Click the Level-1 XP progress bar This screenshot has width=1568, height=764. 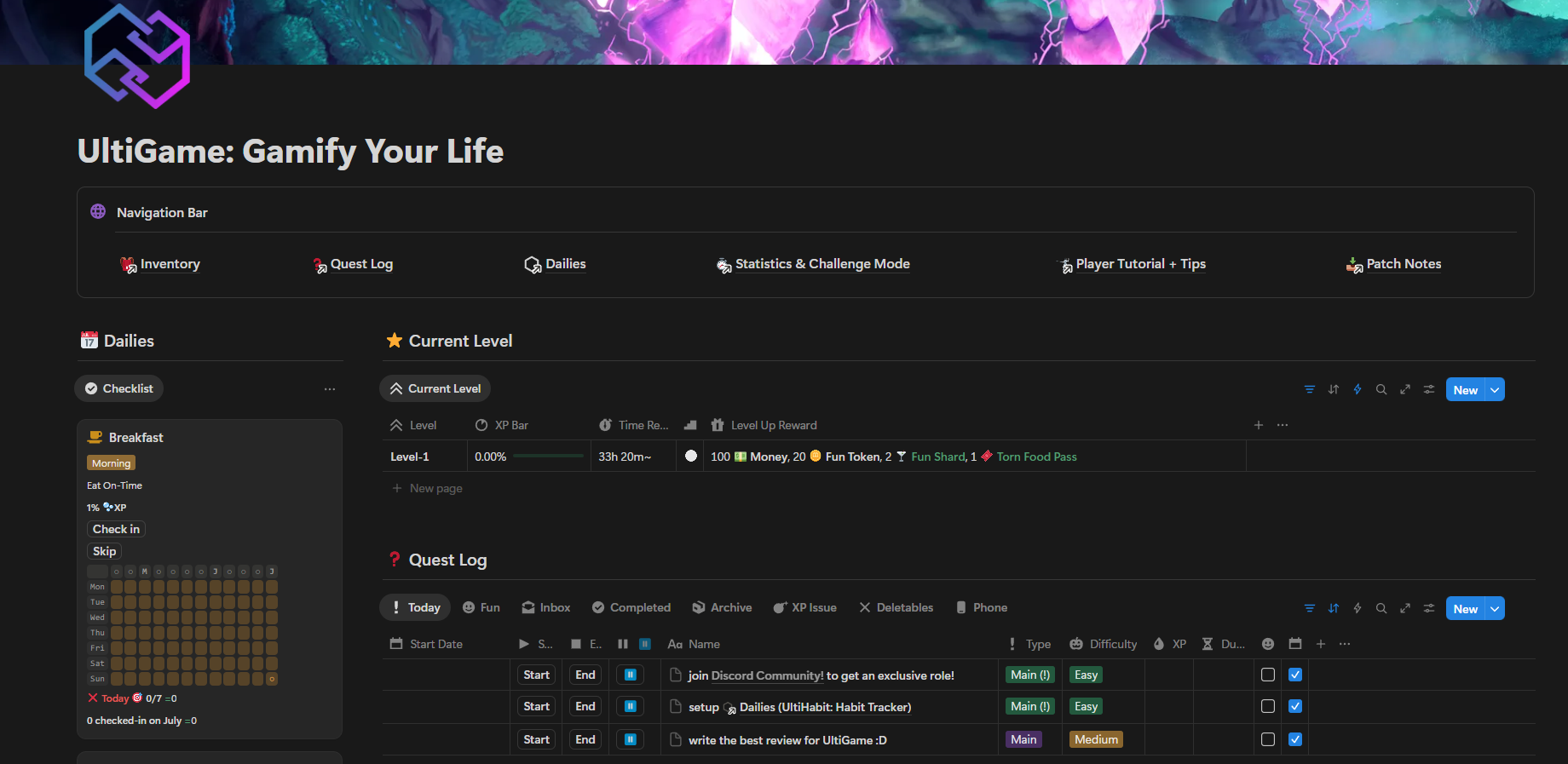point(548,457)
